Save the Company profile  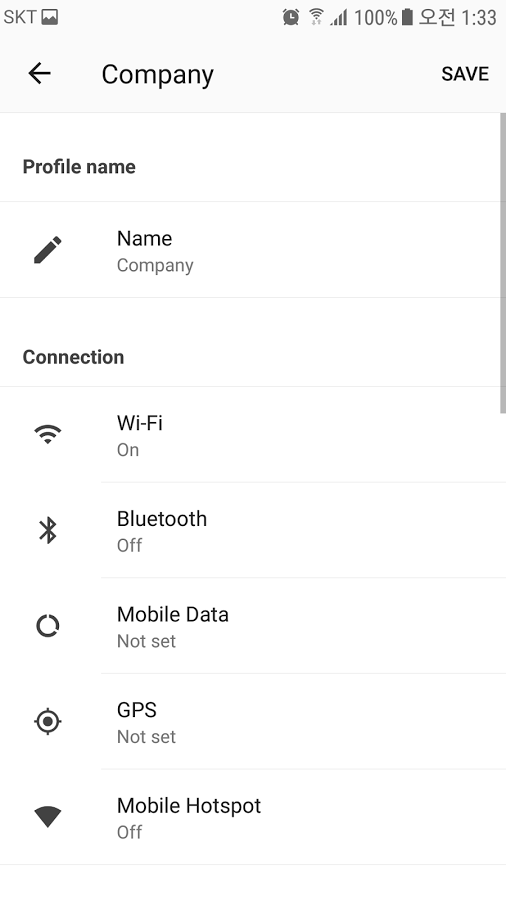[465, 74]
